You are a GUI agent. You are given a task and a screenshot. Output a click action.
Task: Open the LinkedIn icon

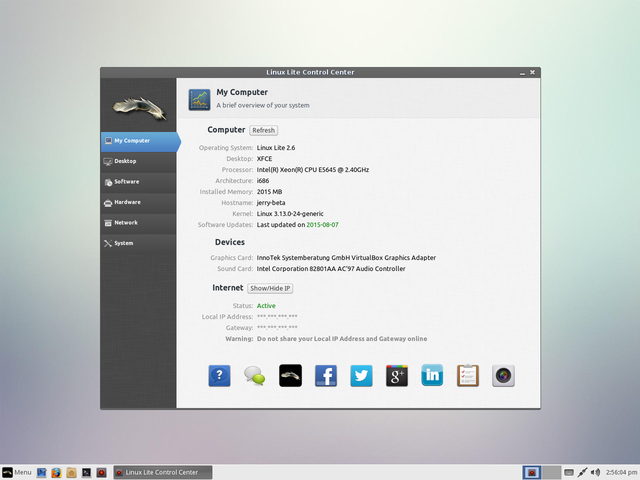pos(432,376)
